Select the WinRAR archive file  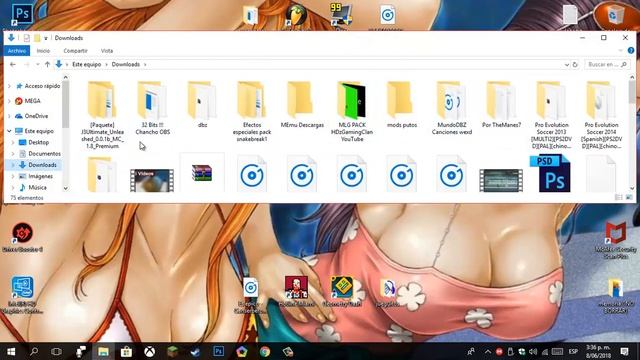click(202, 173)
